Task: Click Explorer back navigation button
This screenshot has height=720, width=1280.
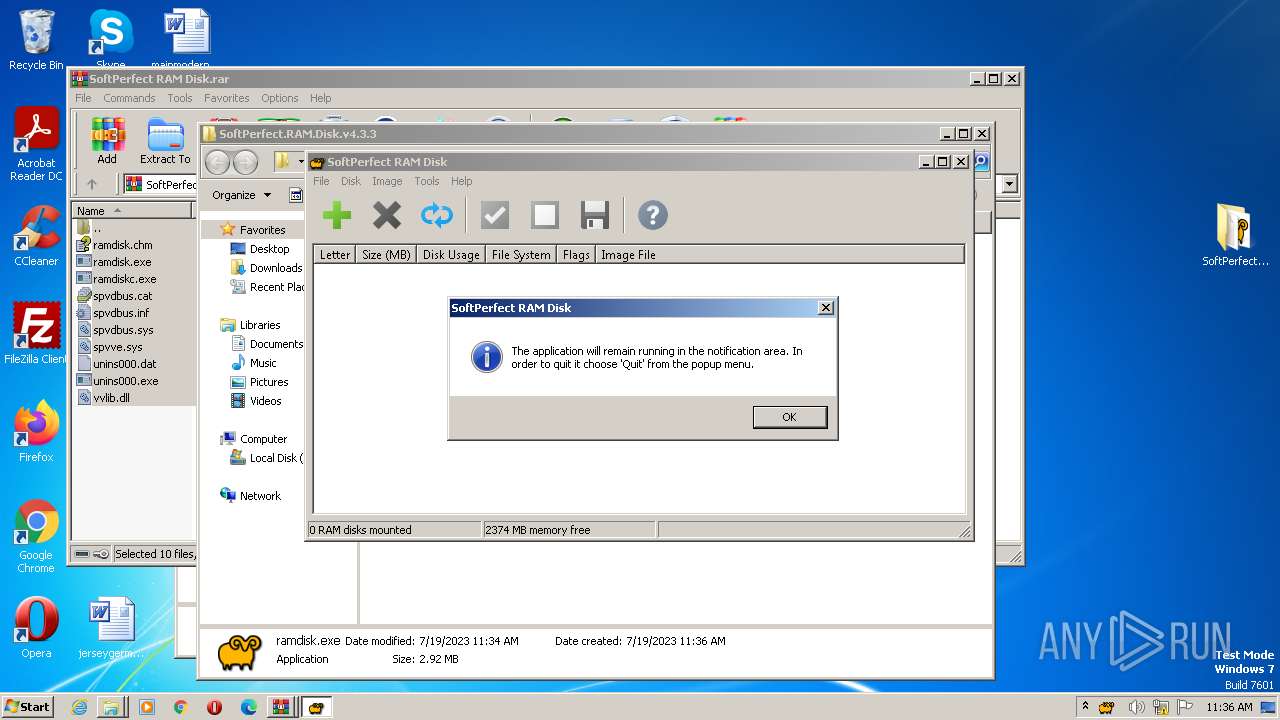Action: coord(217,162)
